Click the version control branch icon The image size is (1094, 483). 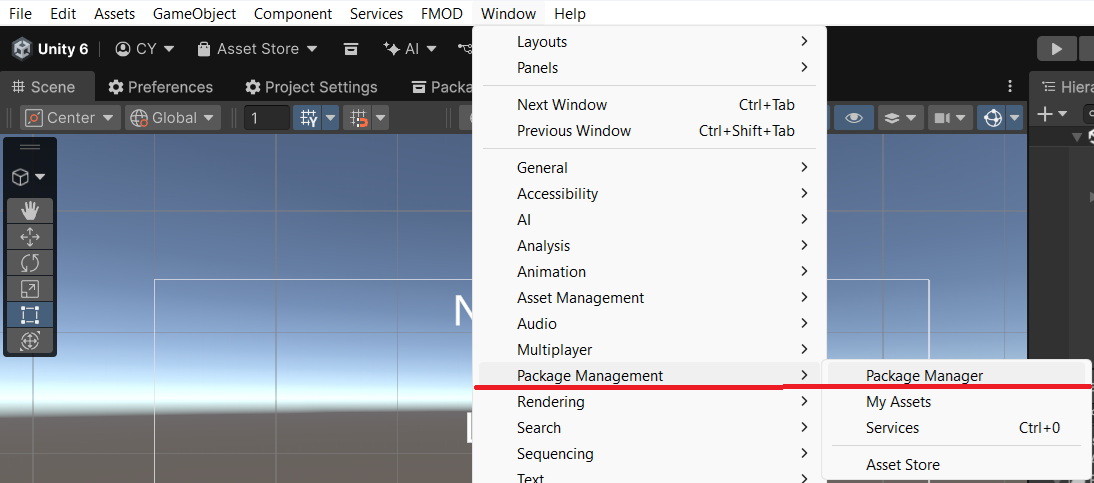click(x=465, y=49)
